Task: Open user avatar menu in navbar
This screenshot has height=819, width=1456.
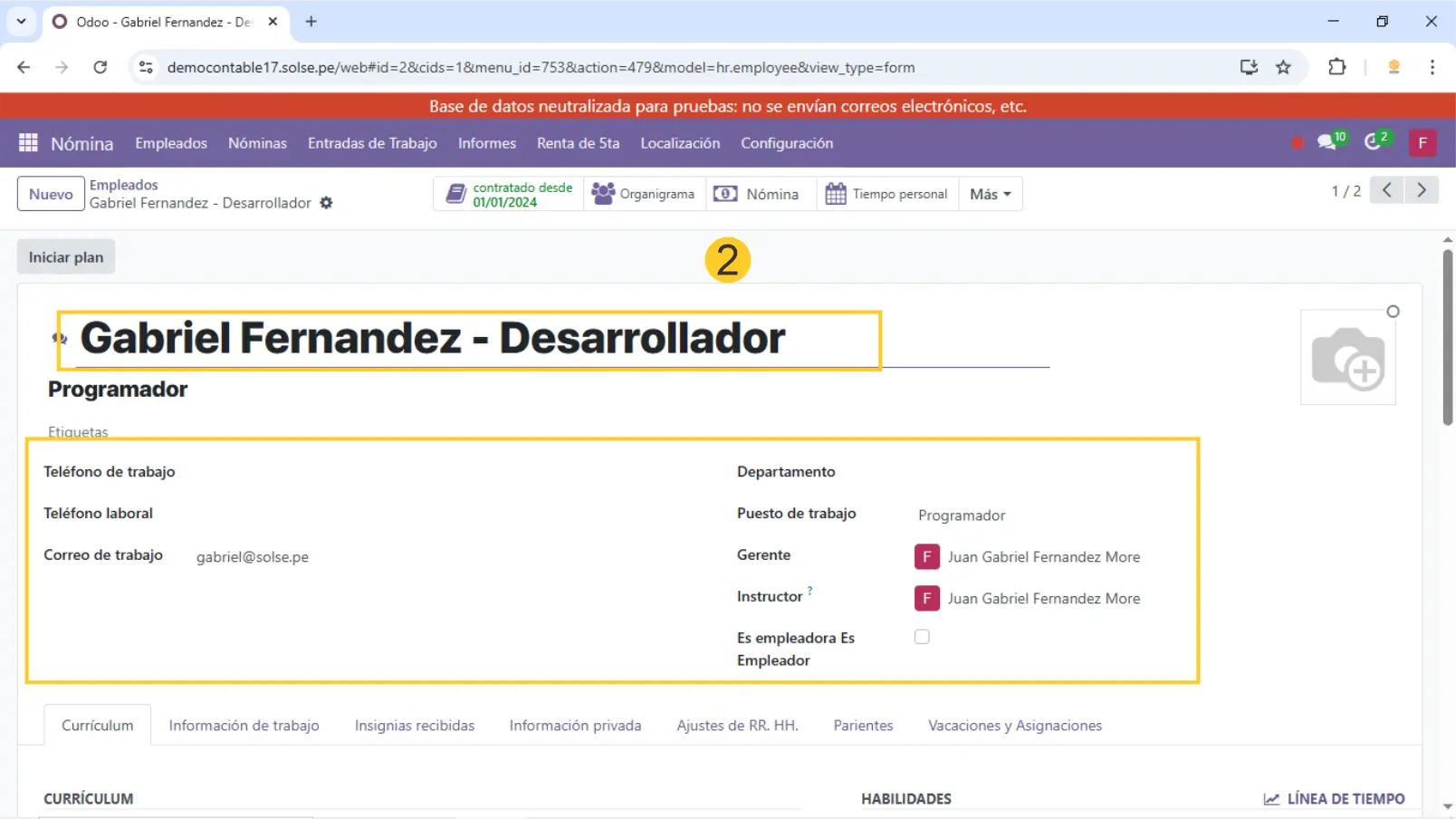Action: pos(1422,143)
